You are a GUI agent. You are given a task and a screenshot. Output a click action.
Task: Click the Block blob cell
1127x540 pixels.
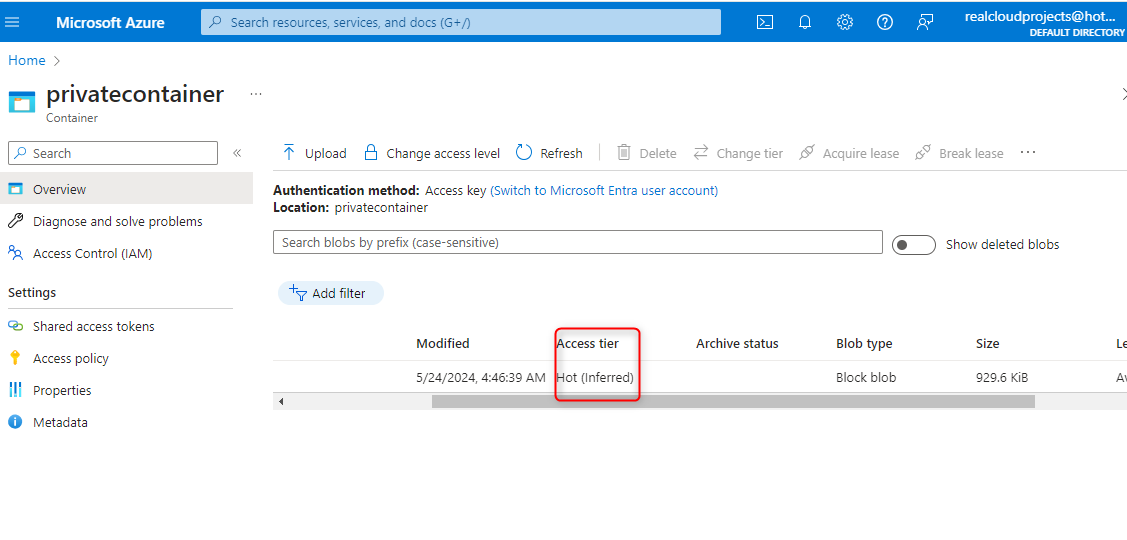pos(866,377)
